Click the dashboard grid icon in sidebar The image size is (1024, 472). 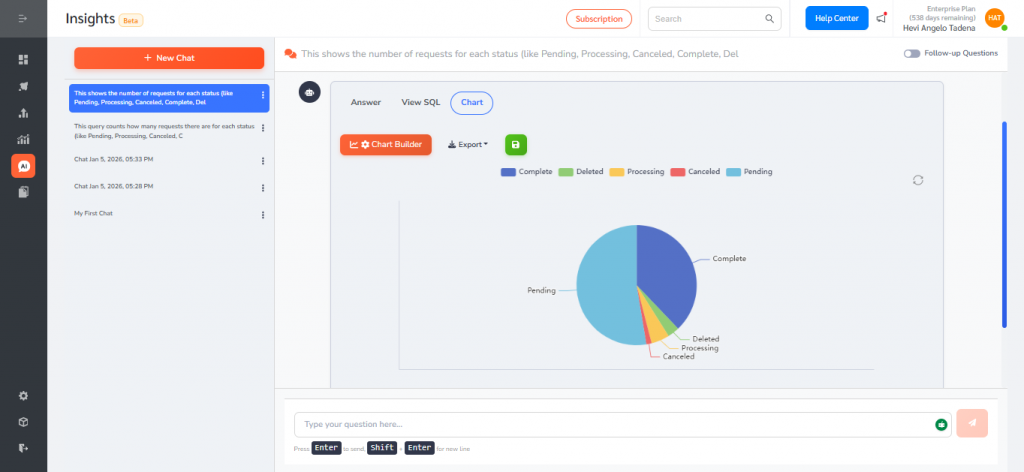click(23, 60)
